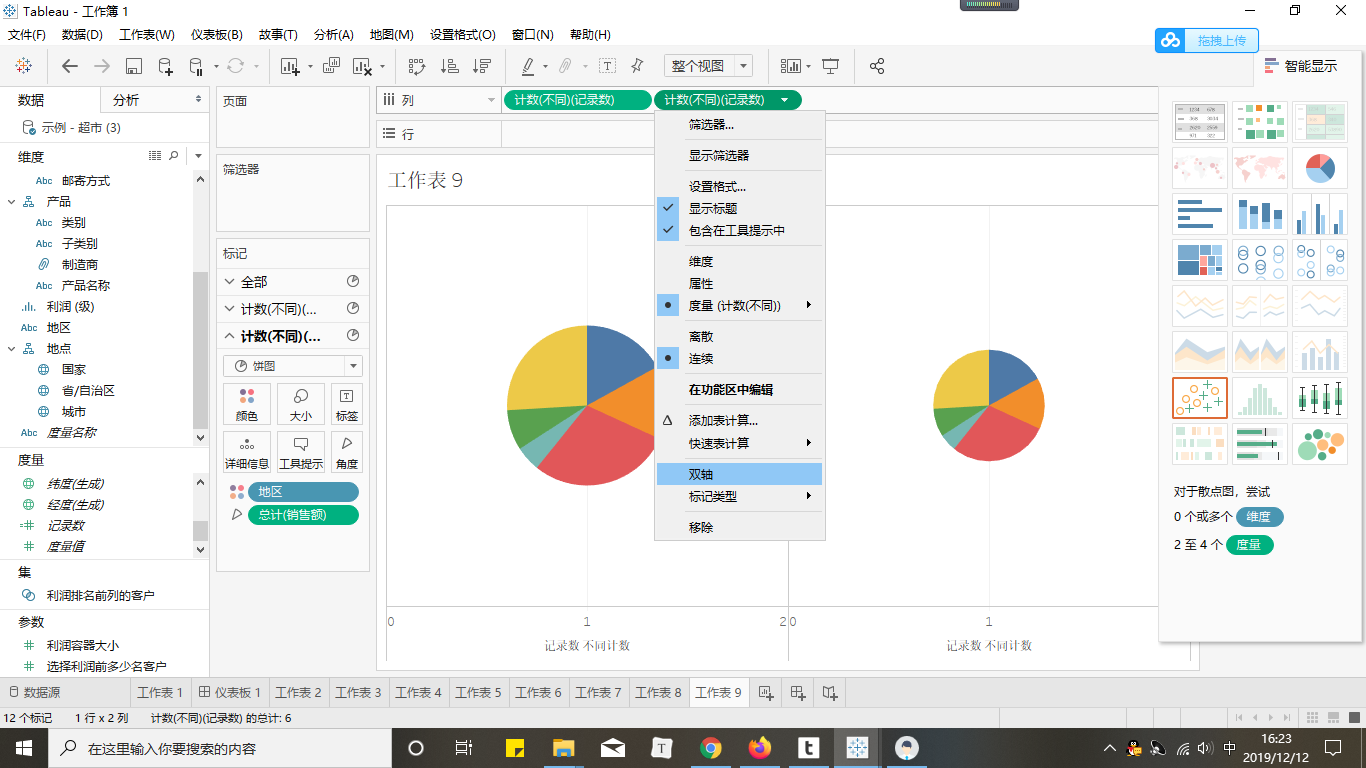Toggle the 智能显示 panel button
1366x768 pixels.
click(x=1301, y=66)
